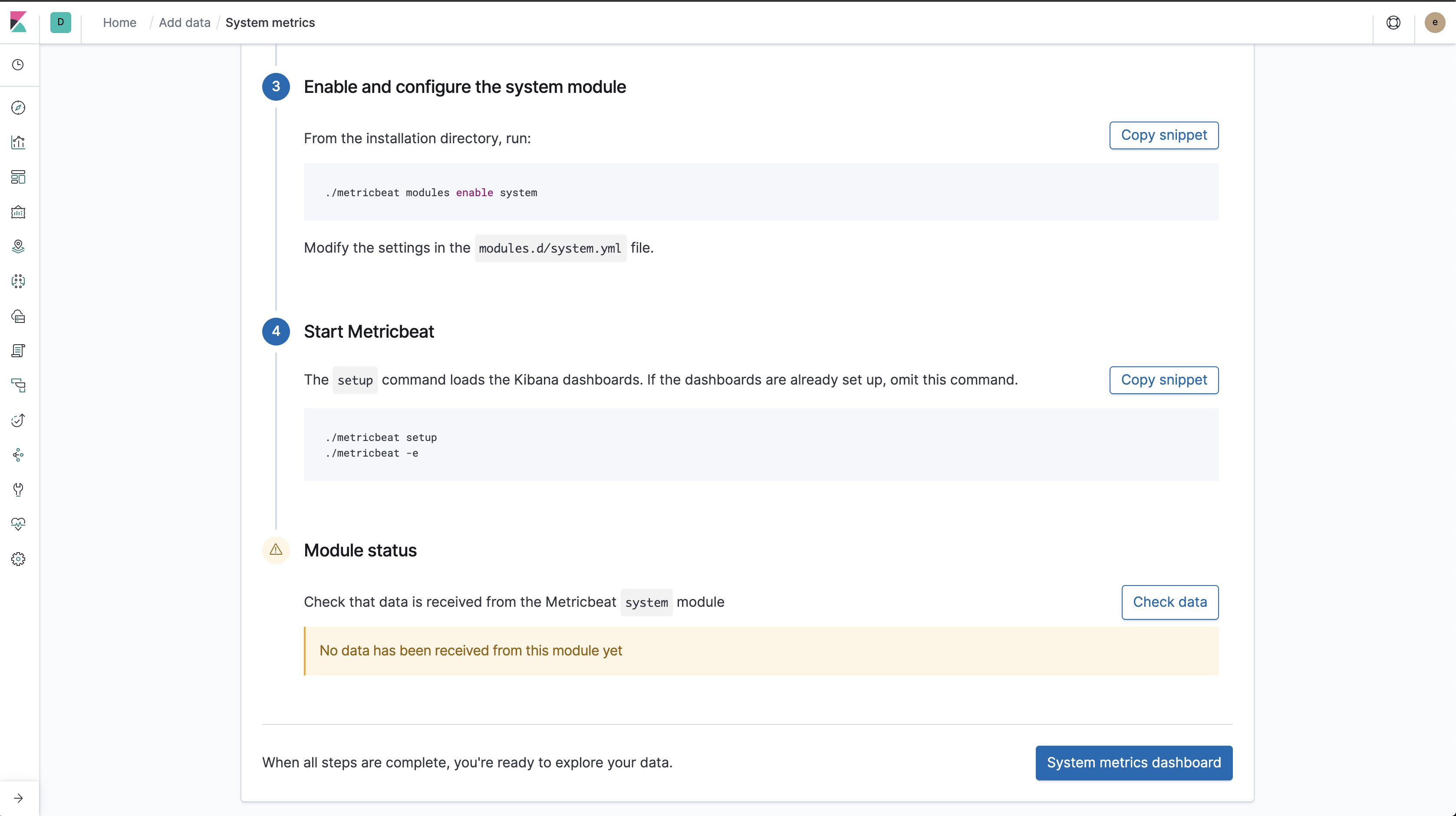Screen dimensions: 1456x816
Task: Expand the collapsed navigation with arrow icon
Action: click(x=18, y=798)
